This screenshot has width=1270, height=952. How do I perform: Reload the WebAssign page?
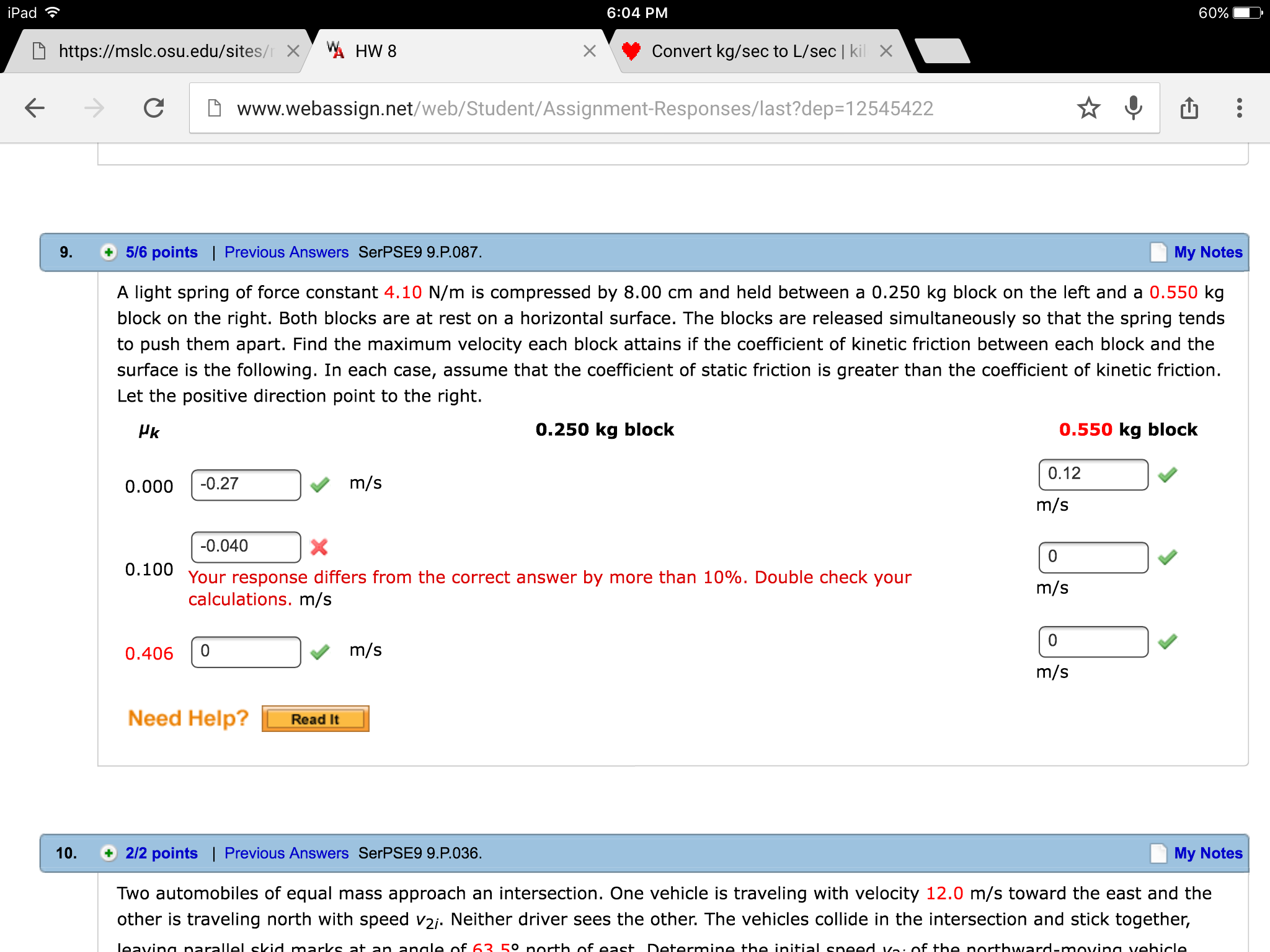pyautogui.click(x=154, y=108)
